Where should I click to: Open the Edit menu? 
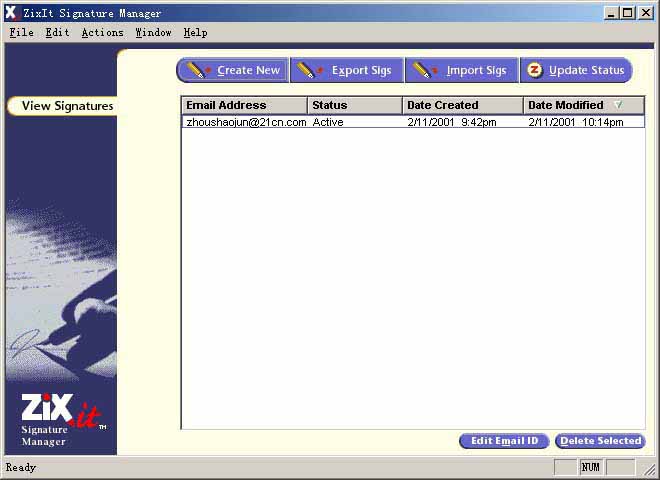[57, 32]
